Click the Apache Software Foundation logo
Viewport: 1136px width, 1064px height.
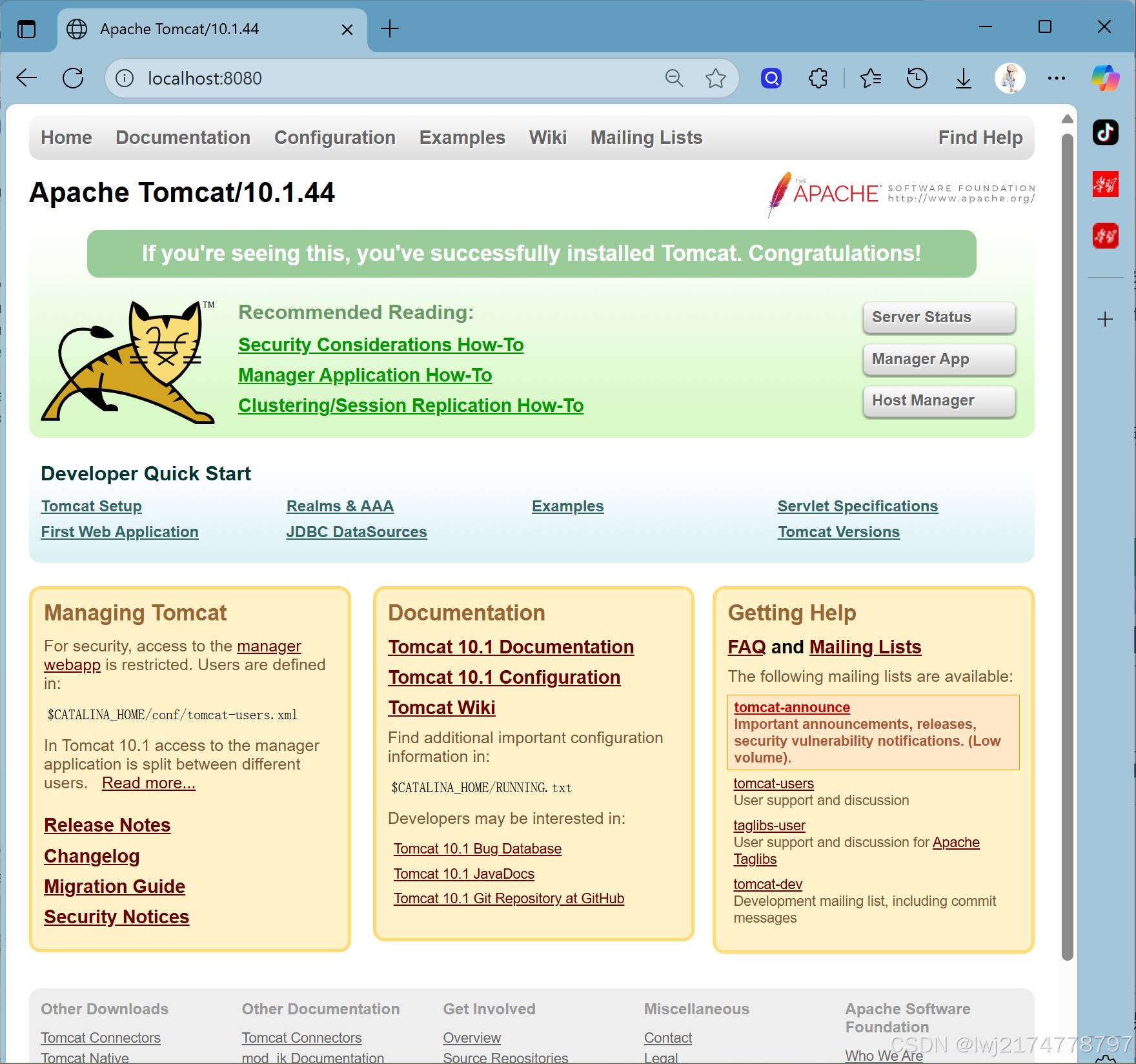point(902,193)
